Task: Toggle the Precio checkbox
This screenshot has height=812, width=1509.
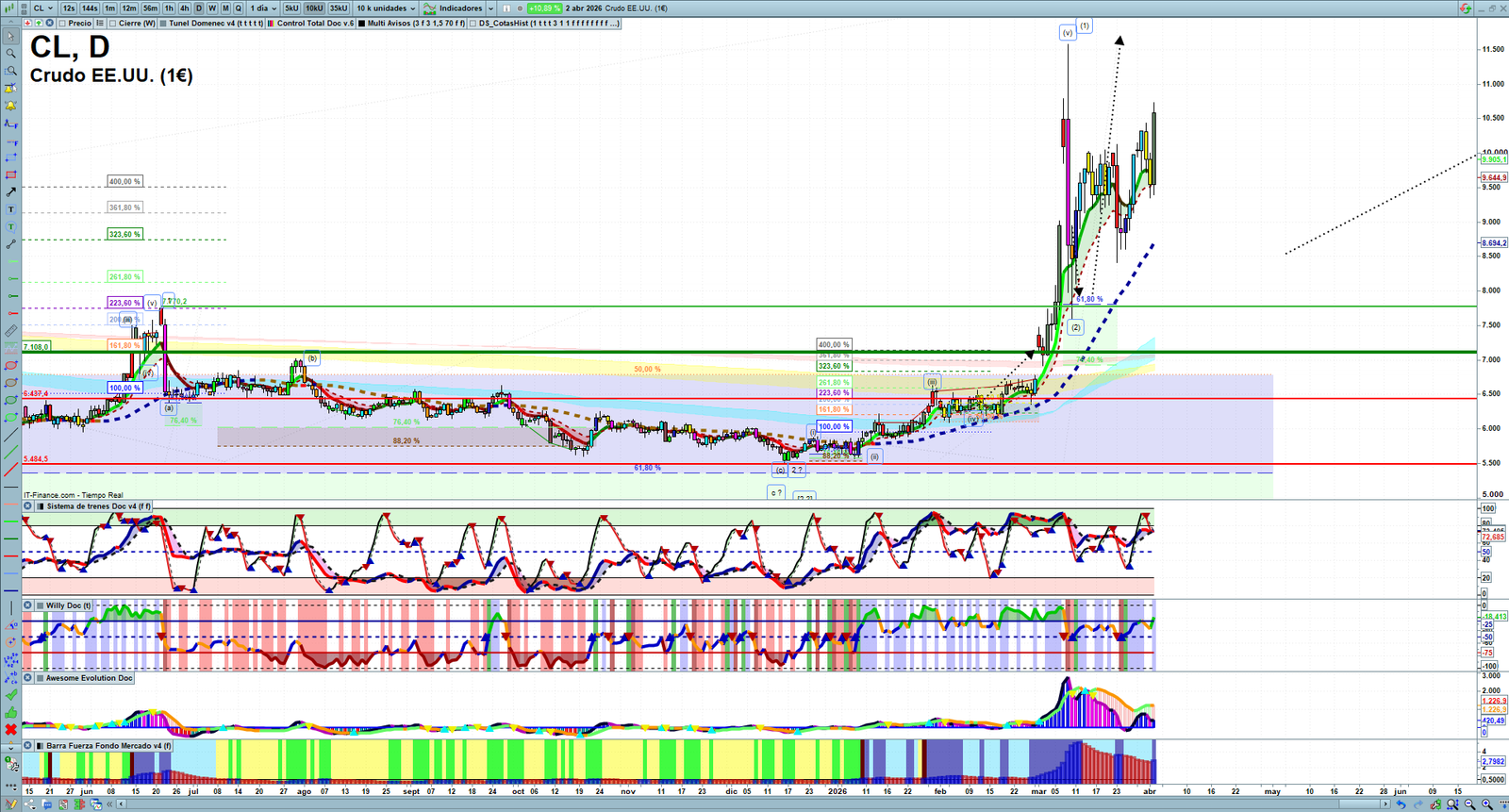Action: [61, 24]
